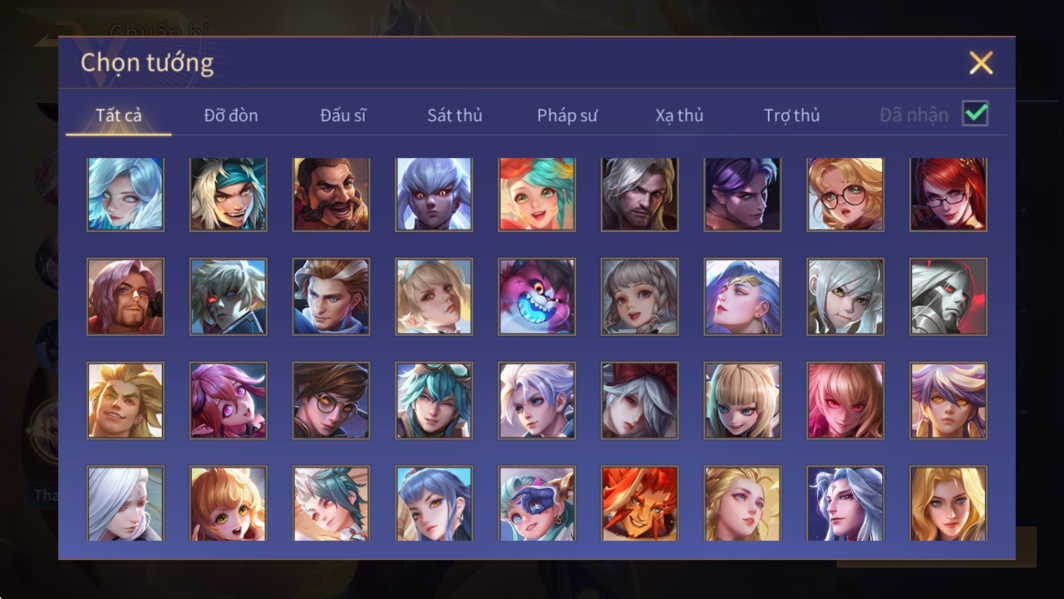The image size is (1064, 599).
Task: Close the Chọn tướng dialog
Action: point(981,63)
